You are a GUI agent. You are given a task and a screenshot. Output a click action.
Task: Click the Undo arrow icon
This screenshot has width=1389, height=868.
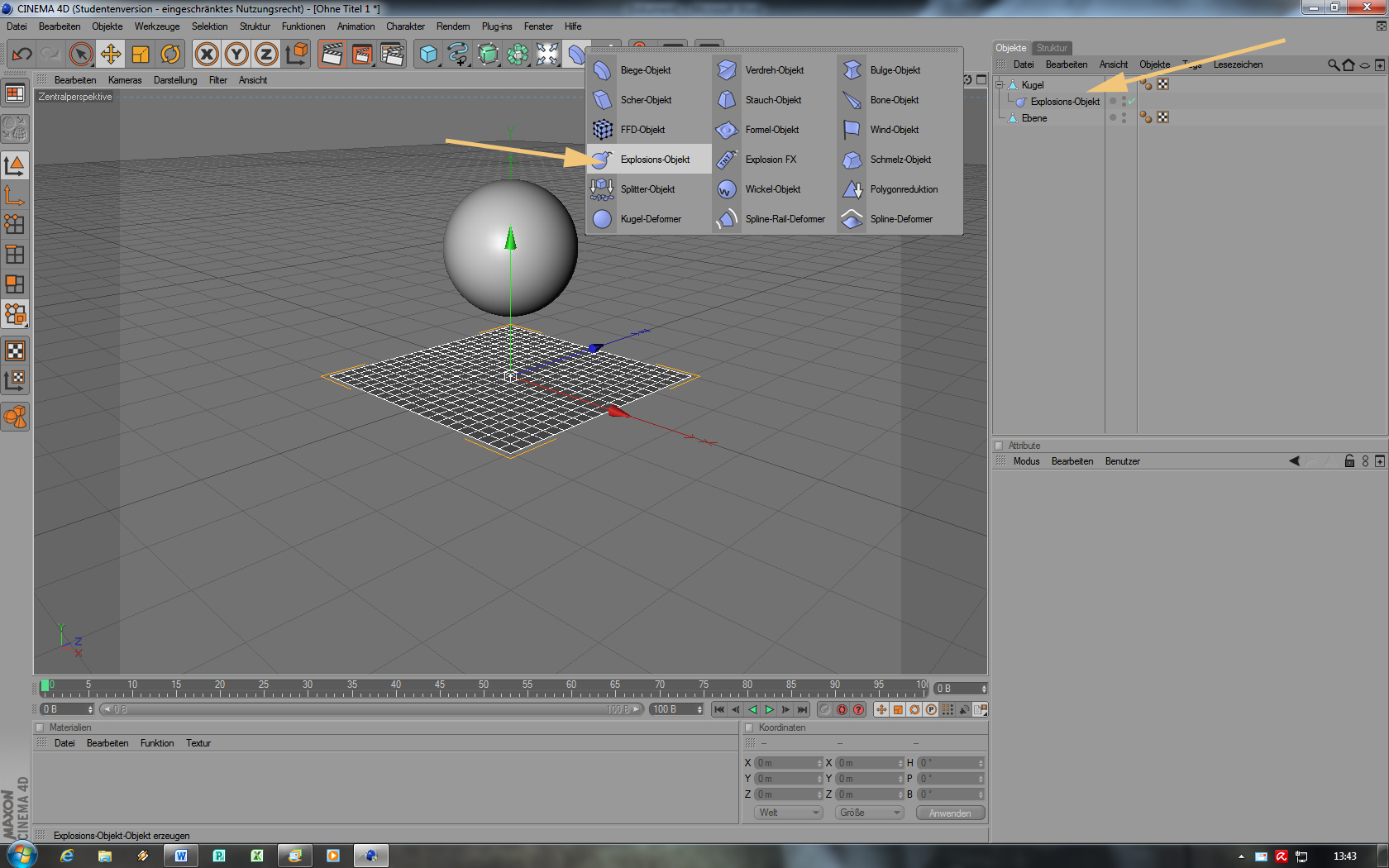(21, 55)
